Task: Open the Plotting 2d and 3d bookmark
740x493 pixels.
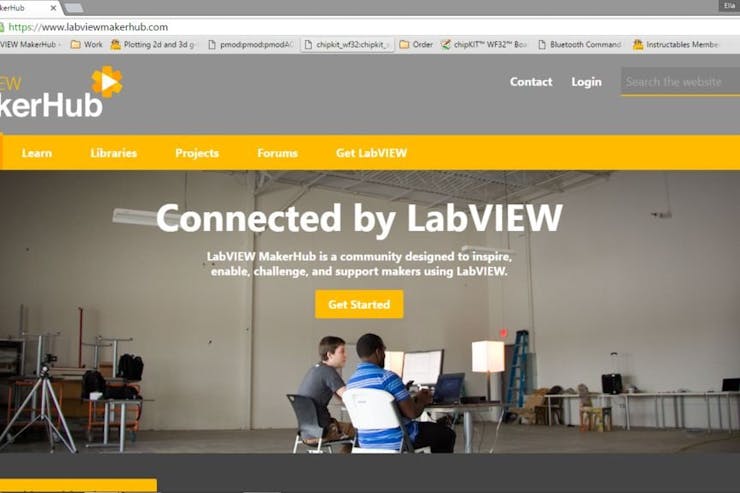Action: pos(153,44)
